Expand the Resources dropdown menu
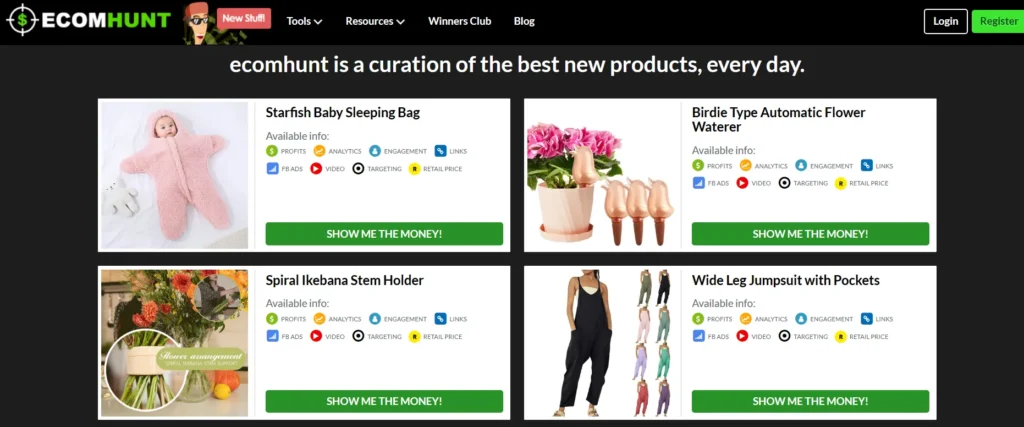 coord(375,21)
